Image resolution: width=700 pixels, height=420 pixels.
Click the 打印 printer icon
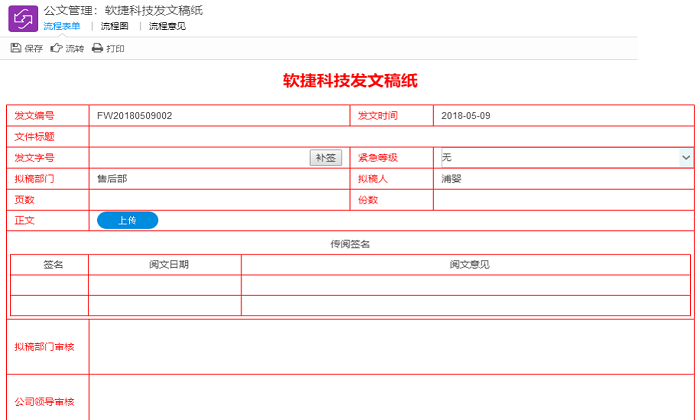click(x=97, y=48)
